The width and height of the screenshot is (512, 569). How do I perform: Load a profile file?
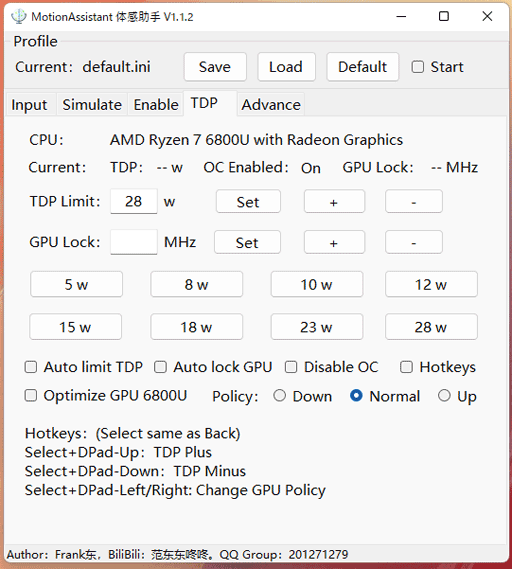[286, 67]
